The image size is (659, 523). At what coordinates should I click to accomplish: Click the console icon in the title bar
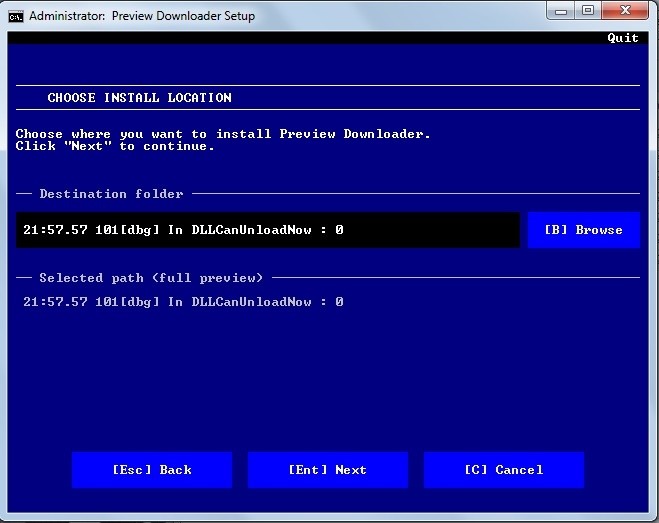(x=16, y=17)
